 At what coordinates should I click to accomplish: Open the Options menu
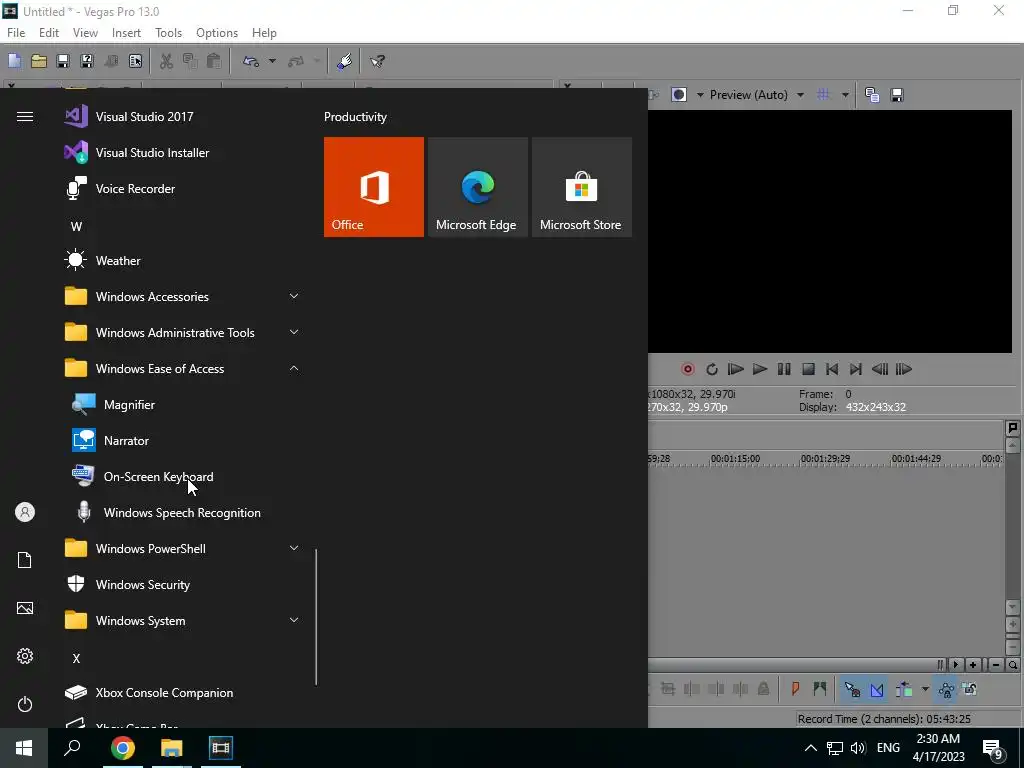tap(217, 33)
